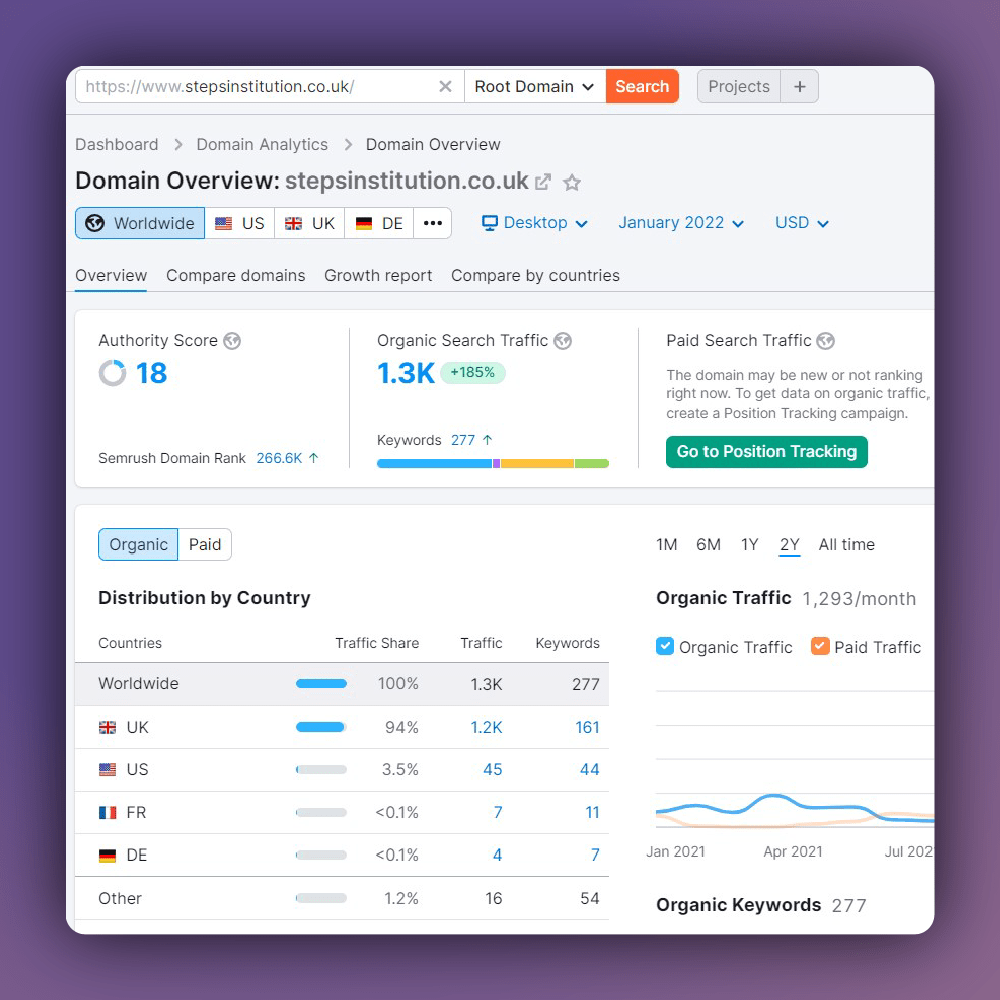Open UK traffic value 1.2K

[x=486, y=727]
